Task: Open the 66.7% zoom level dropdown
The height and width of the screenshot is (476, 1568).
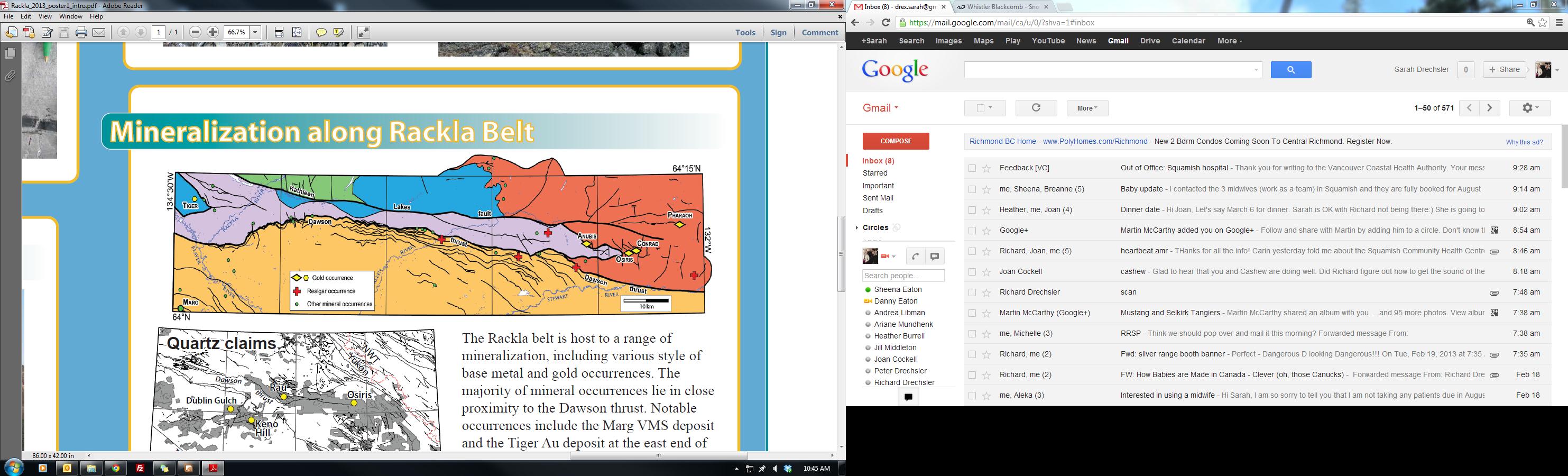Action: click(255, 32)
